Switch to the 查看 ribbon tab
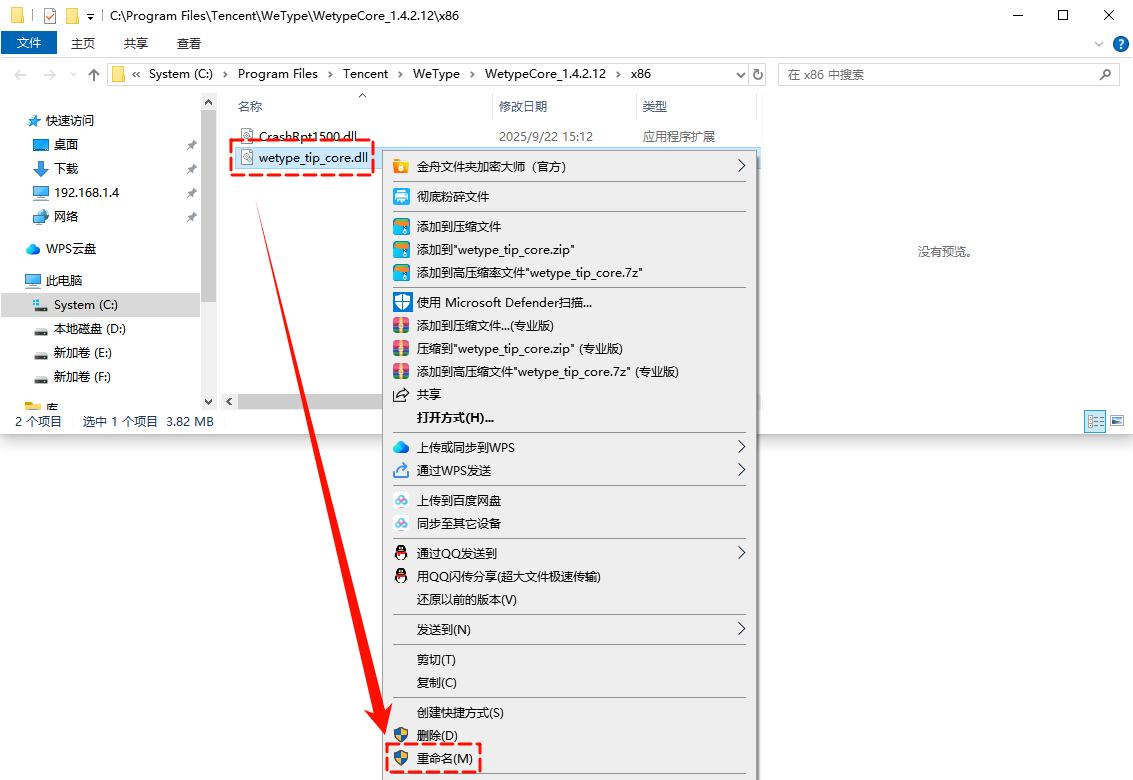Screen dimensions: 1133x780 coord(189,43)
